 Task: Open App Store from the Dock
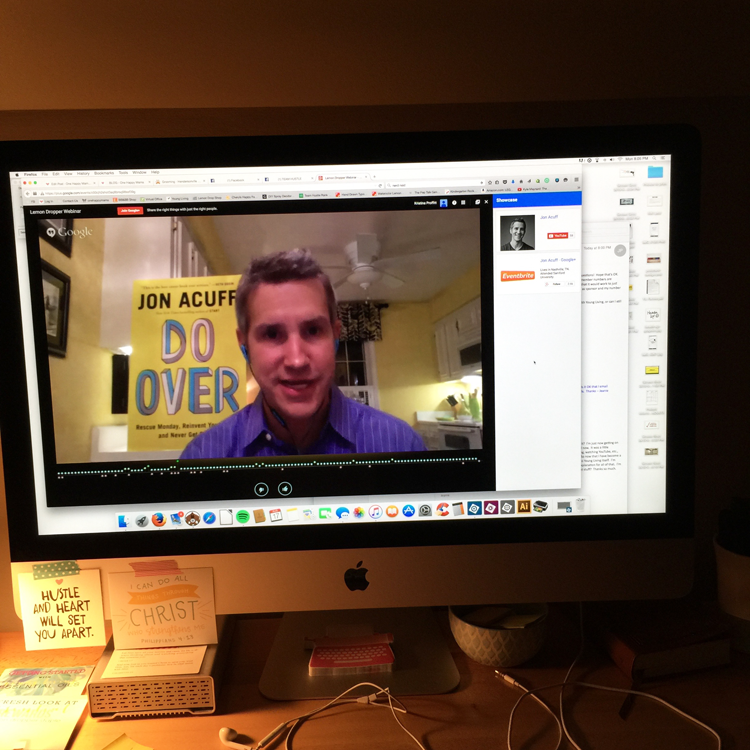click(x=408, y=510)
